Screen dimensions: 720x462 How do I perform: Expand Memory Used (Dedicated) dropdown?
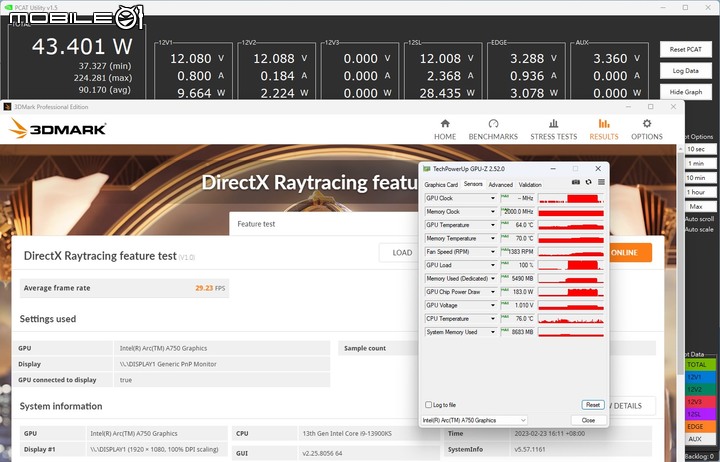pos(493,278)
